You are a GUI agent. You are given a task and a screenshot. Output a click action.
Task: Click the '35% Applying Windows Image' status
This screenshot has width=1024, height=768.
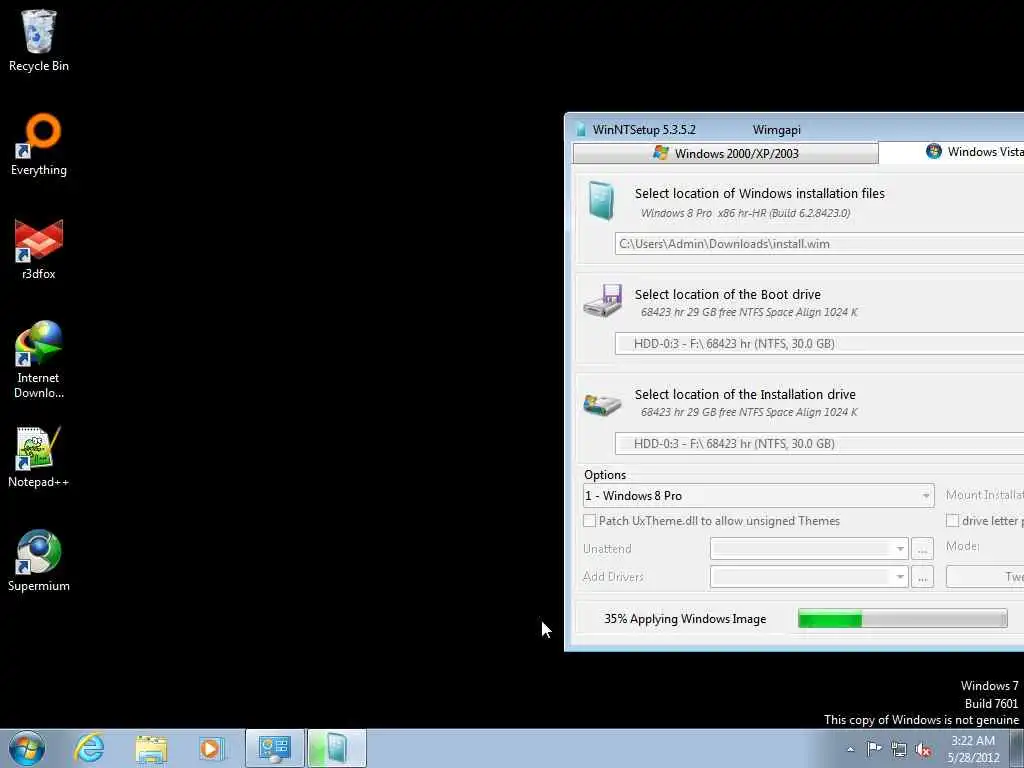coord(685,618)
